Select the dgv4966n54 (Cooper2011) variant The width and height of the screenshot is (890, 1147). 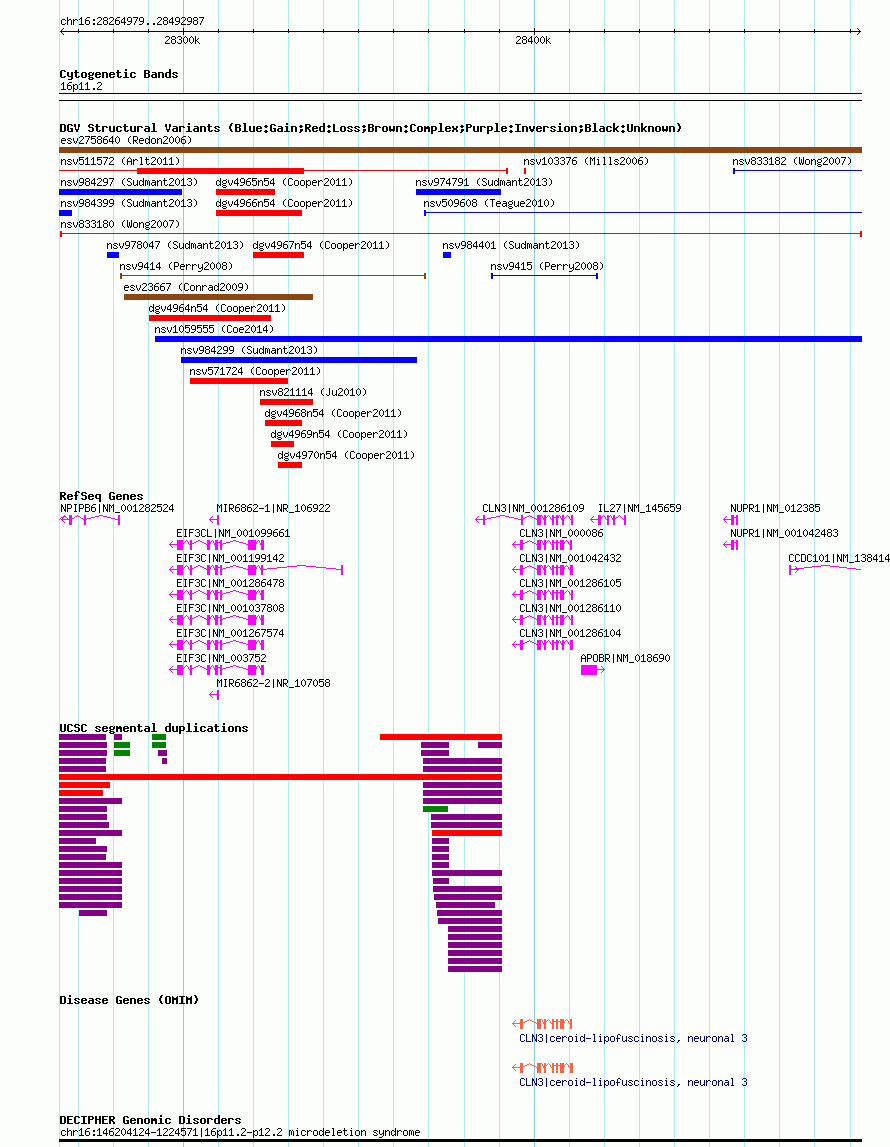[x=284, y=203]
